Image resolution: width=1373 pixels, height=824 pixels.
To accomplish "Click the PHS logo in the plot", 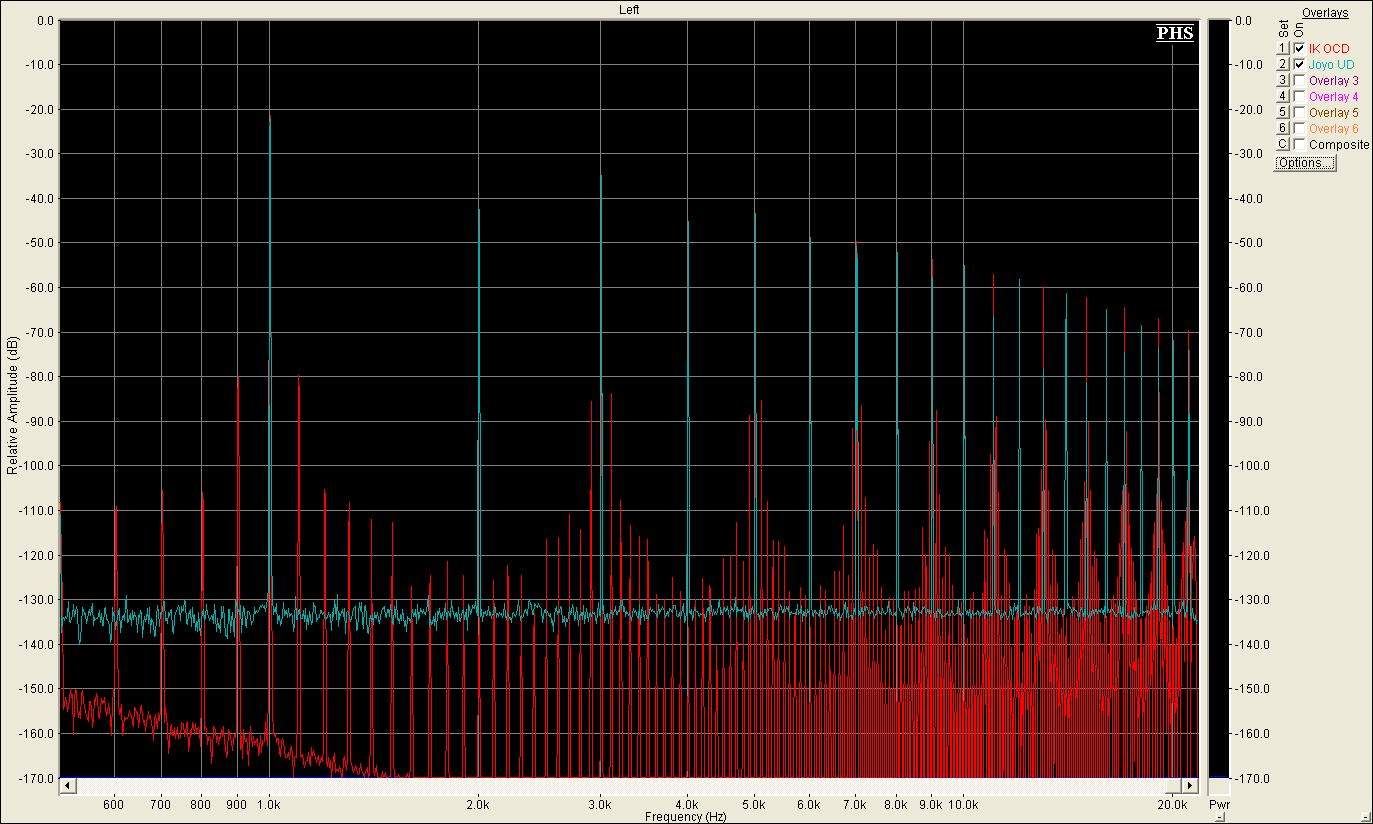I will point(1174,33).
